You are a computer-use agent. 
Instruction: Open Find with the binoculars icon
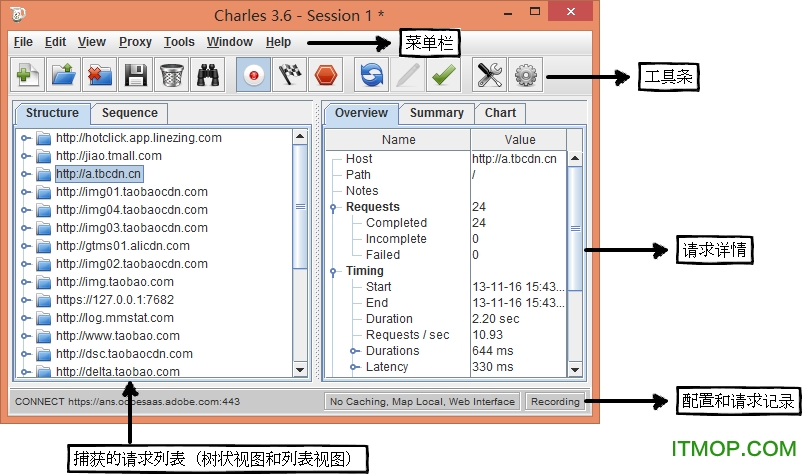208,75
